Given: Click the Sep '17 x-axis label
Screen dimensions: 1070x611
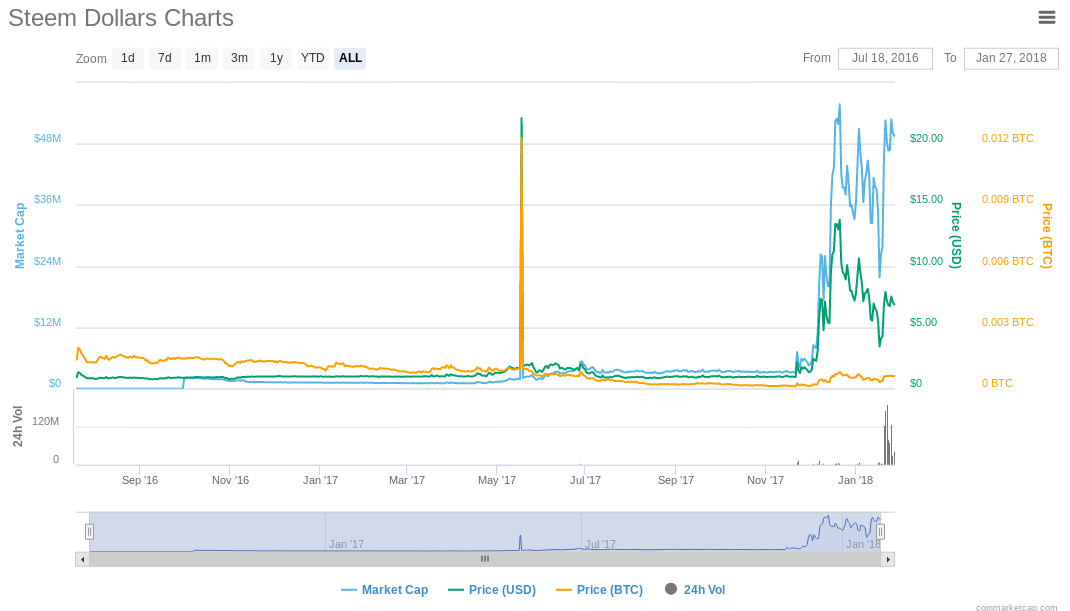Looking at the screenshot, I should [676, 481].
